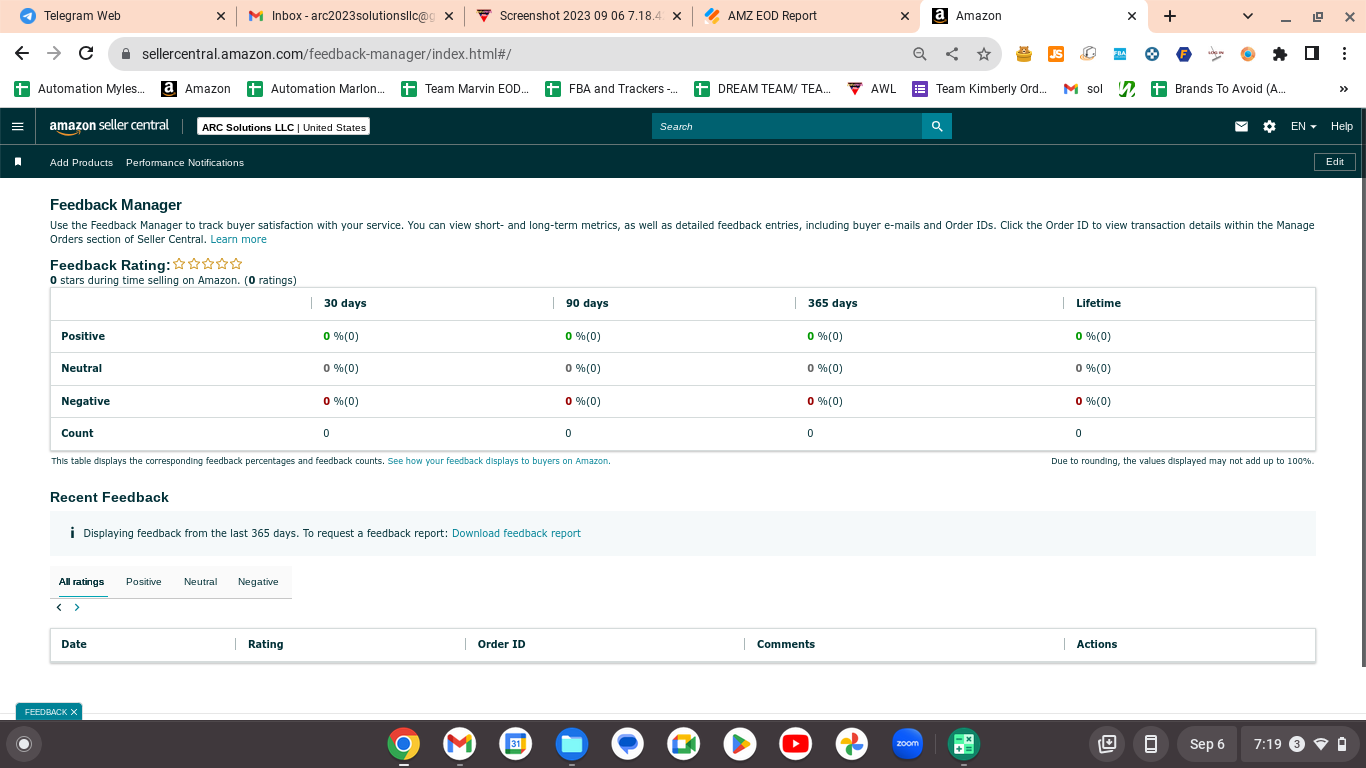Viewport: 1366px width, 768px height.
Task: Click the zoom indicator in the address bar
Action: tap(920, 54)
